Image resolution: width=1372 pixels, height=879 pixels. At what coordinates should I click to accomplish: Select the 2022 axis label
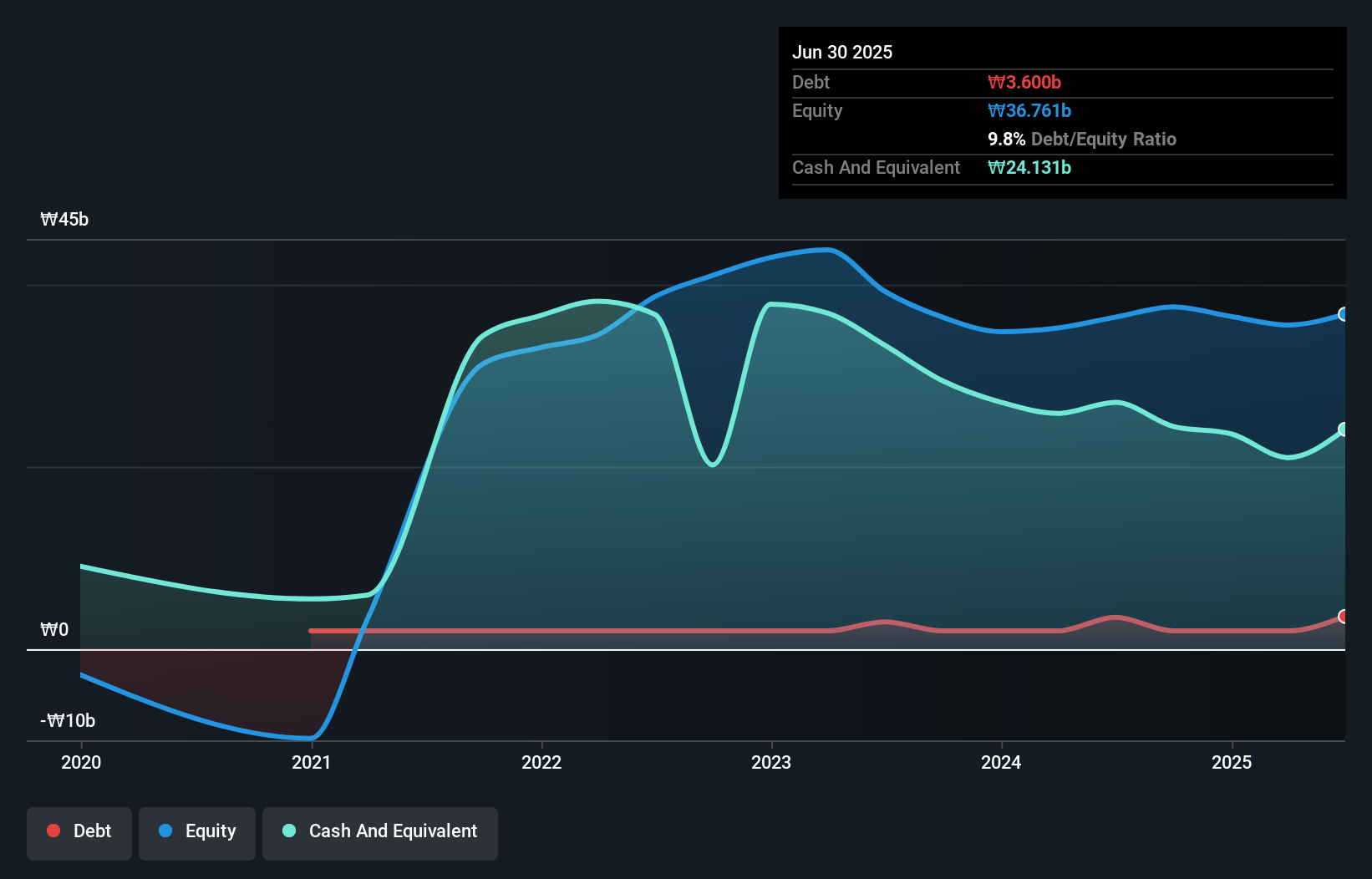point(542,762)
